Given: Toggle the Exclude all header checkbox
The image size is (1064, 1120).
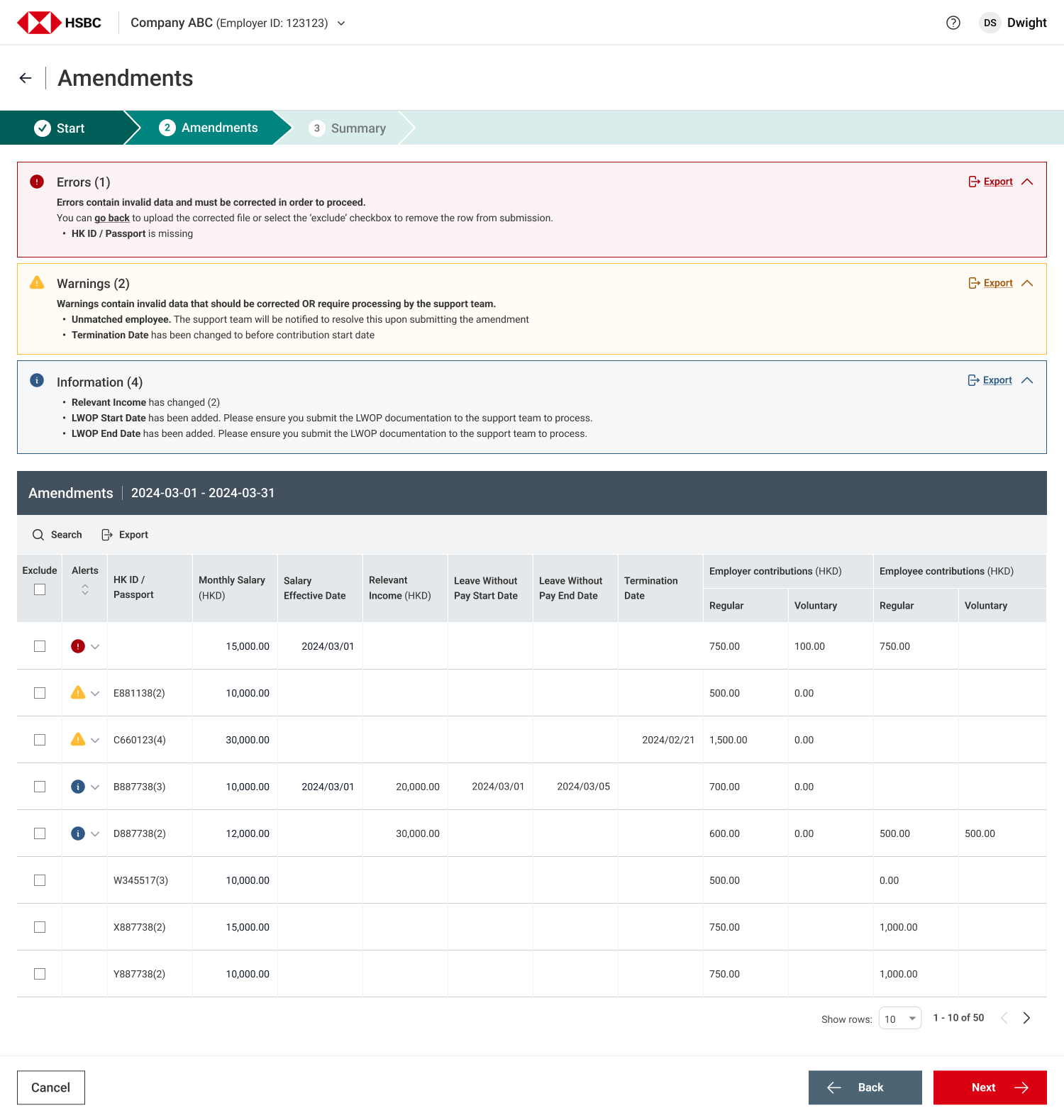Looking at the screenshot, I should point(40,589).
